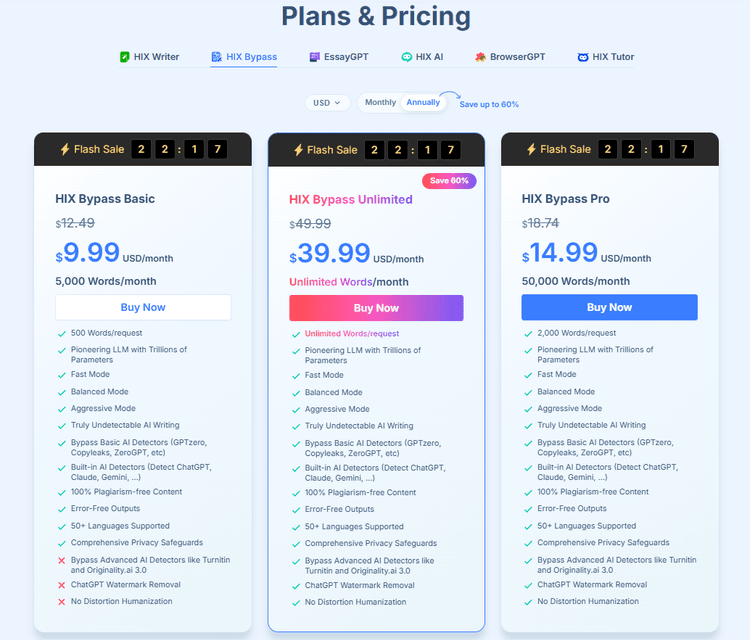
Task: Switch billing to Annually
Action: pyautogui.click(x=423, y=103)
